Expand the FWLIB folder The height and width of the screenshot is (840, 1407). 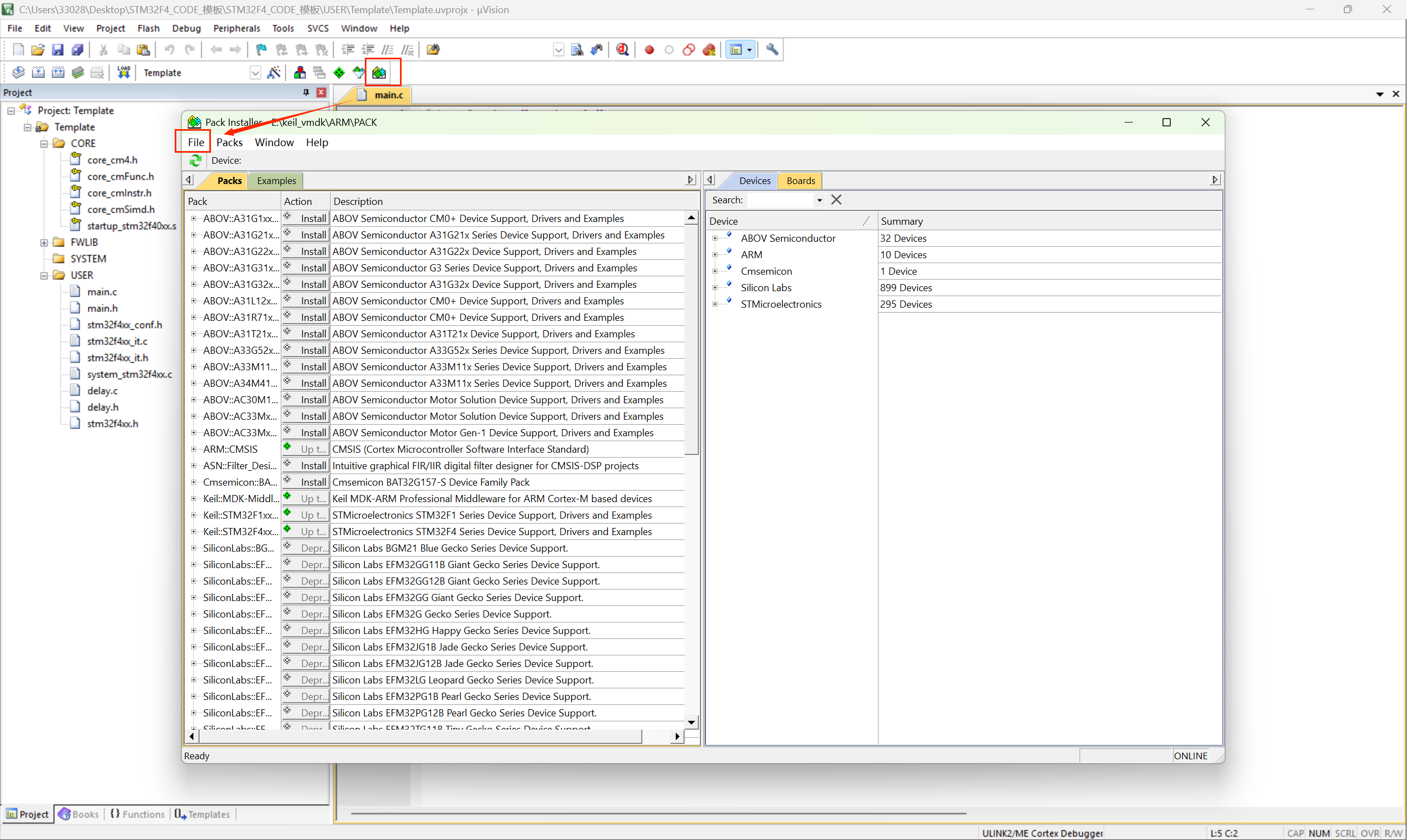coord(44,243)
